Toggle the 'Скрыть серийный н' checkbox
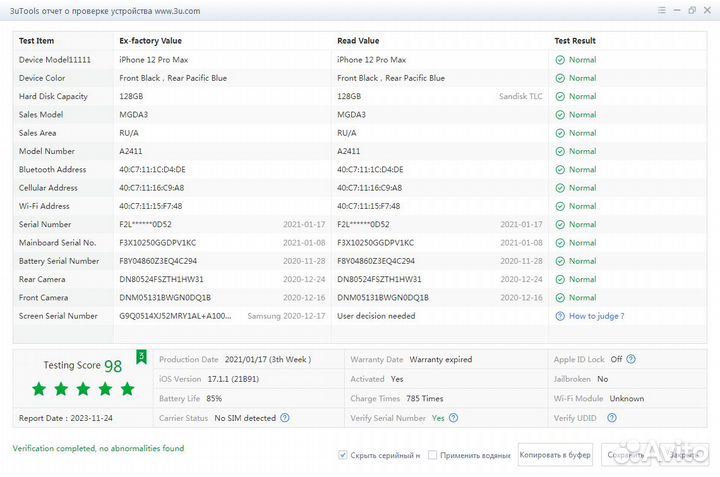Image resolution: width=720 pixels, height=477 pixels. 343,455
